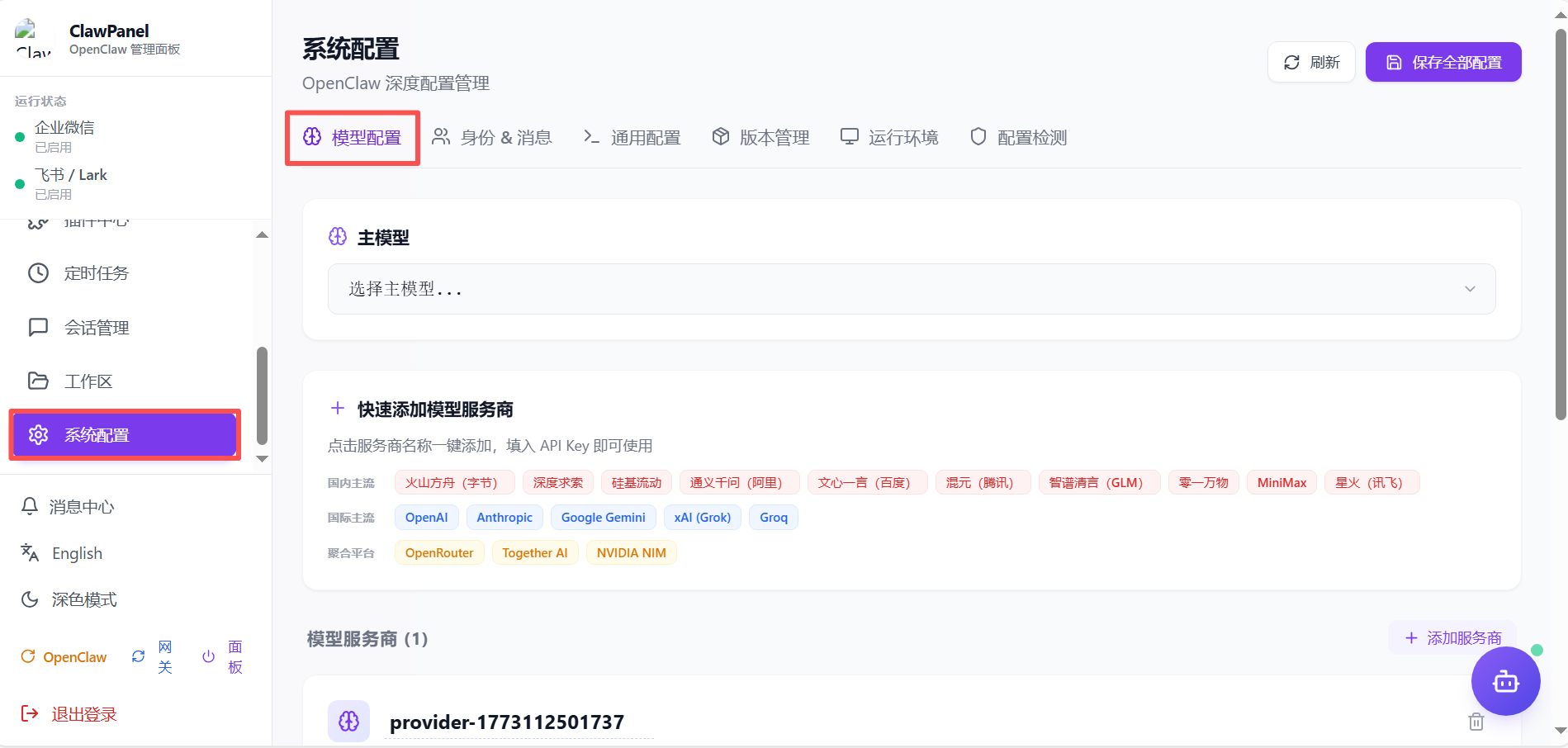Viewport: 1568px width, 748px height.
Task: Delete provider-1773112501737 with trash icon
Action: (x=1476, y=722)
